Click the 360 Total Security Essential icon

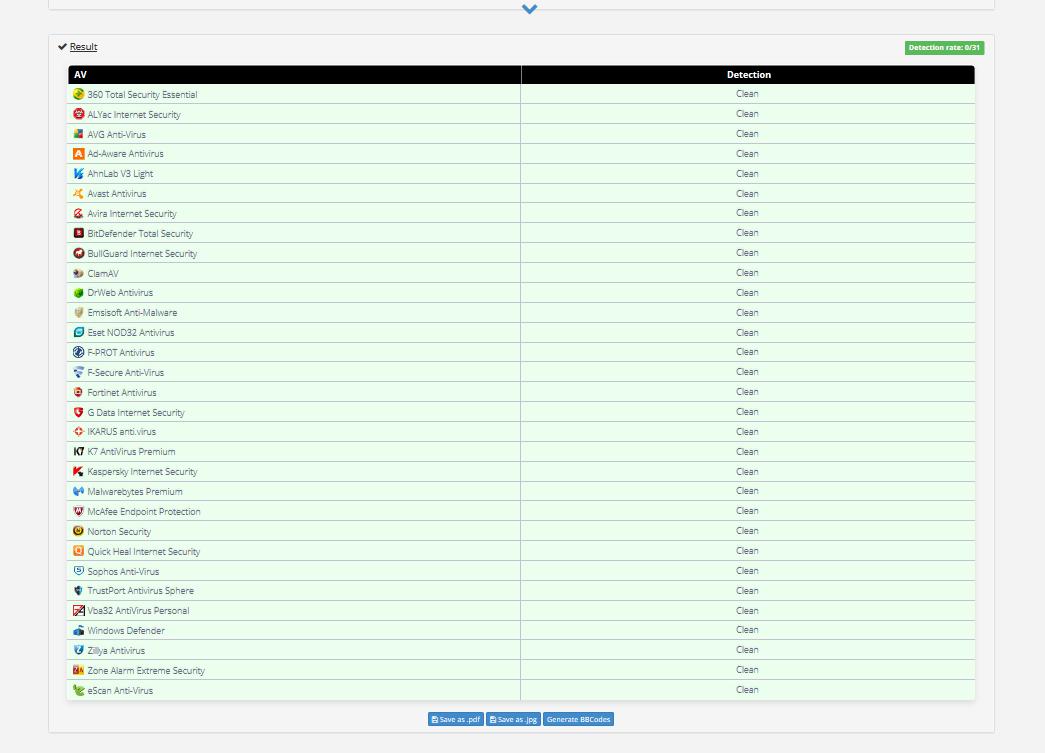(79, 94)
